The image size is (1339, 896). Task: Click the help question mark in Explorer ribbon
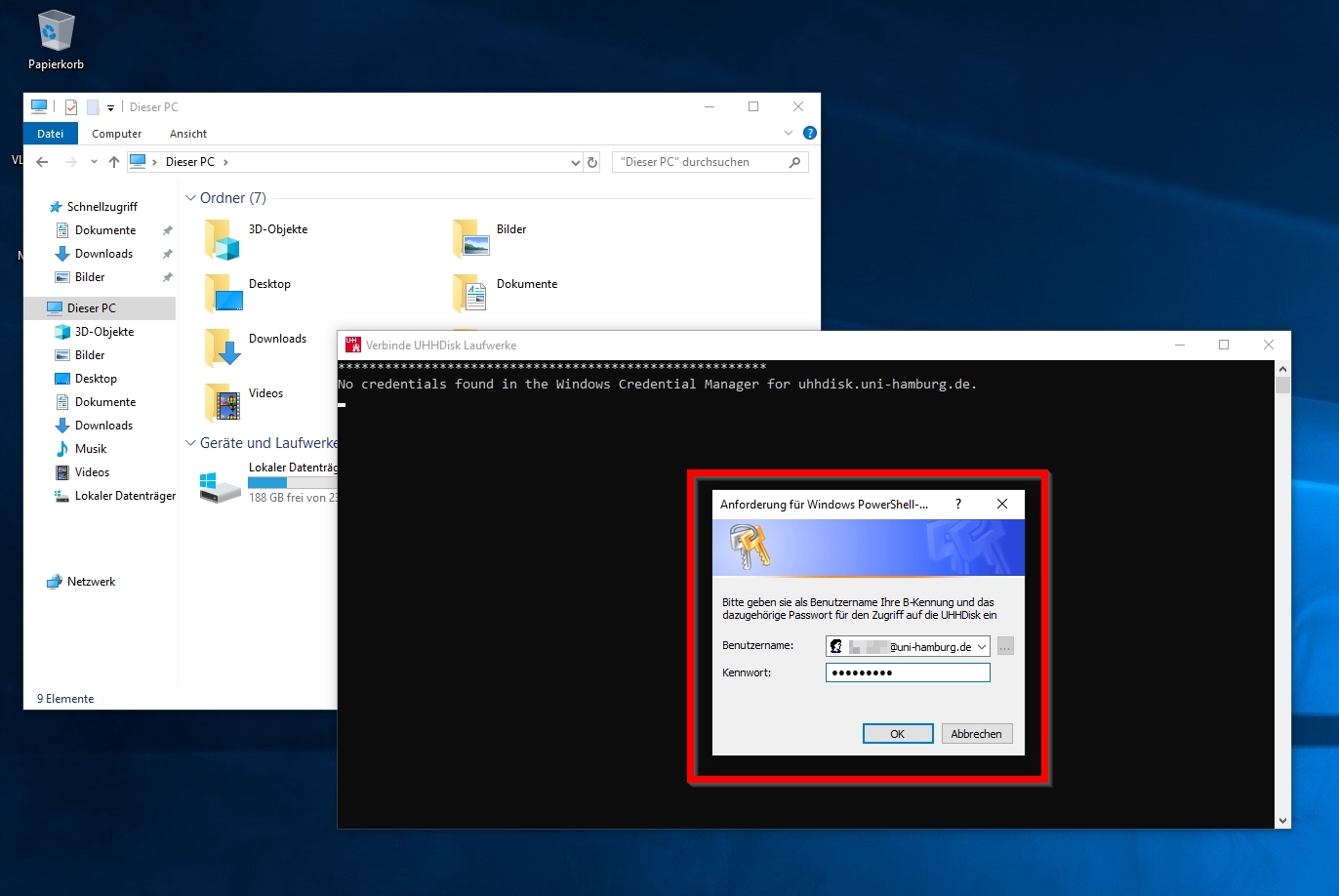[809, 133]
